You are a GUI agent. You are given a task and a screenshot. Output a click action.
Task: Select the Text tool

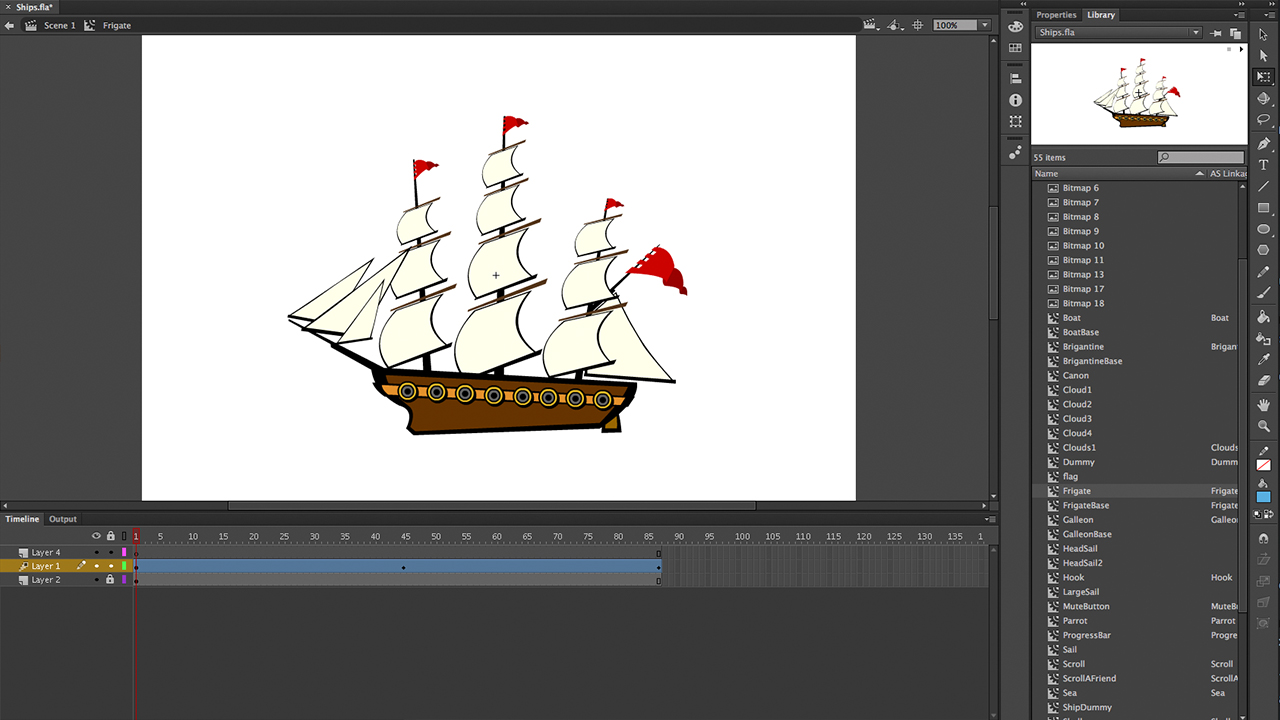pyautogui.click(x=1264, y=165)
